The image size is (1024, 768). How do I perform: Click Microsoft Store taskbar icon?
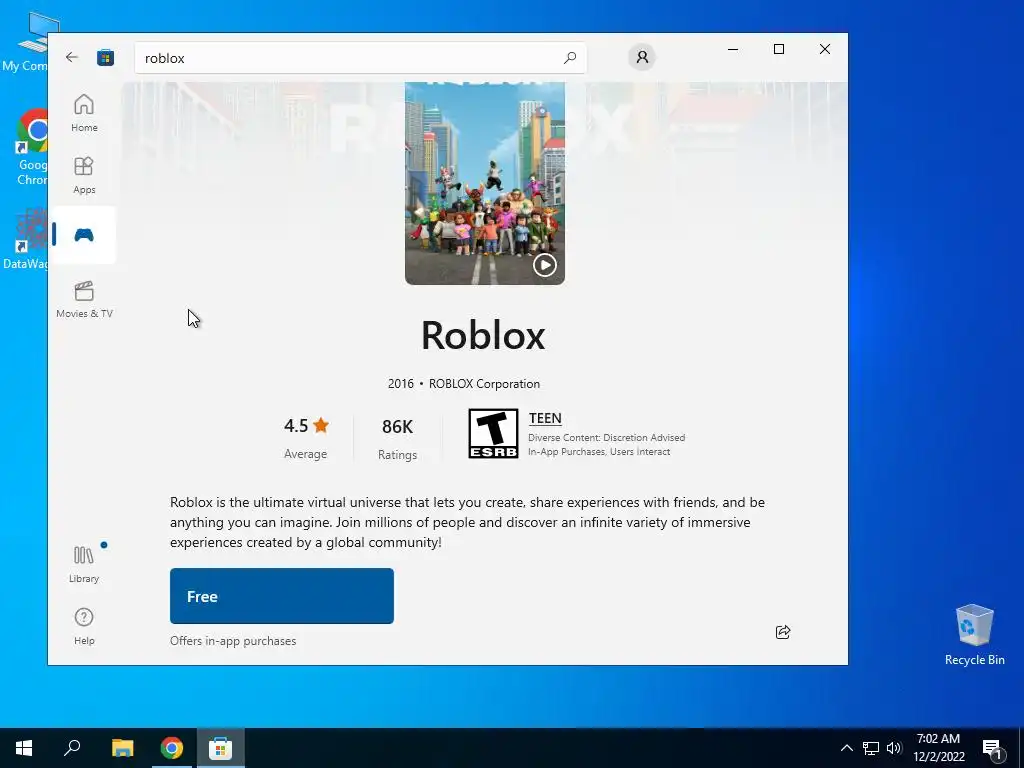[x=221, y=748]
